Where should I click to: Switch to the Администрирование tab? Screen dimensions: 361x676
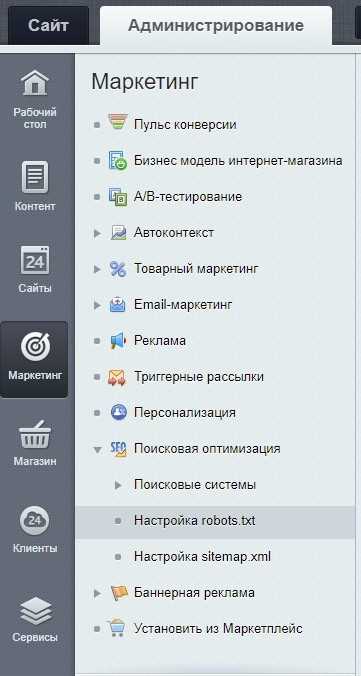[216, 25]
